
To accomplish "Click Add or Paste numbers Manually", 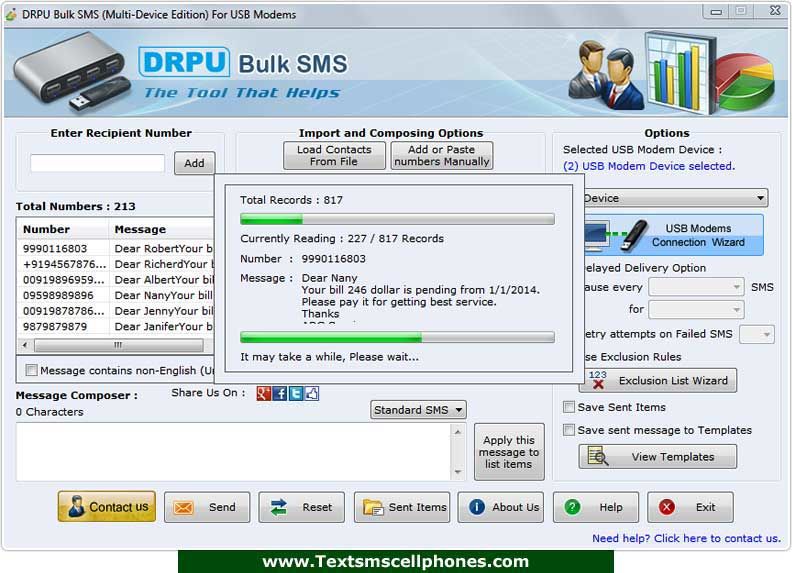I will [x=442, y=156].
